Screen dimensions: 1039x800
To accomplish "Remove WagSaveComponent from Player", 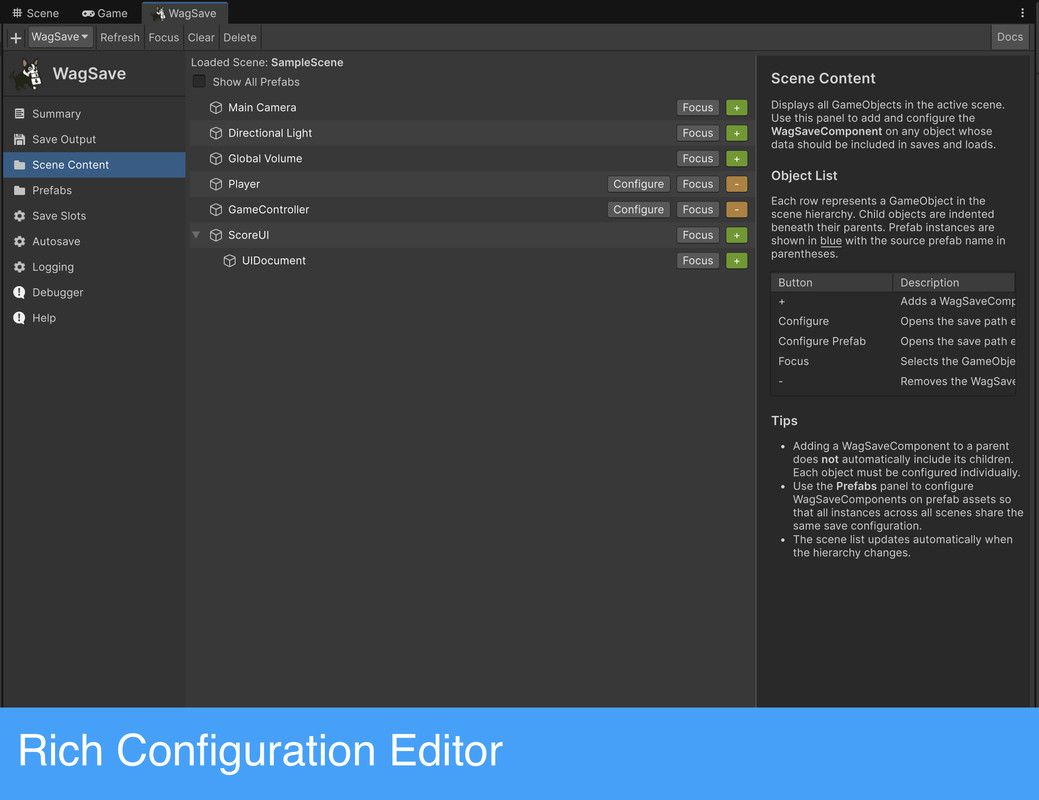I will [736, 184].
